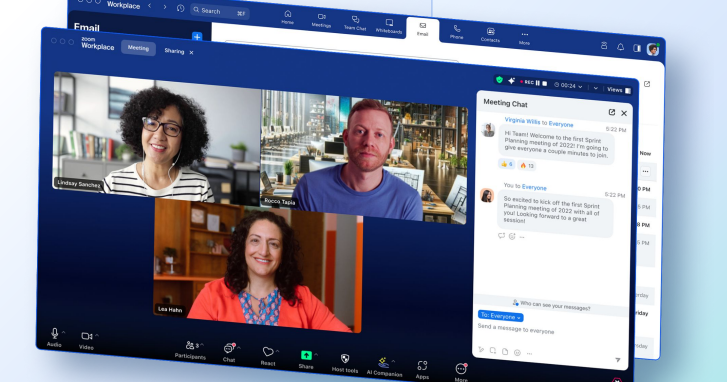
Task: Pop out the Meeting Chat panel
Action: (612, 112)
